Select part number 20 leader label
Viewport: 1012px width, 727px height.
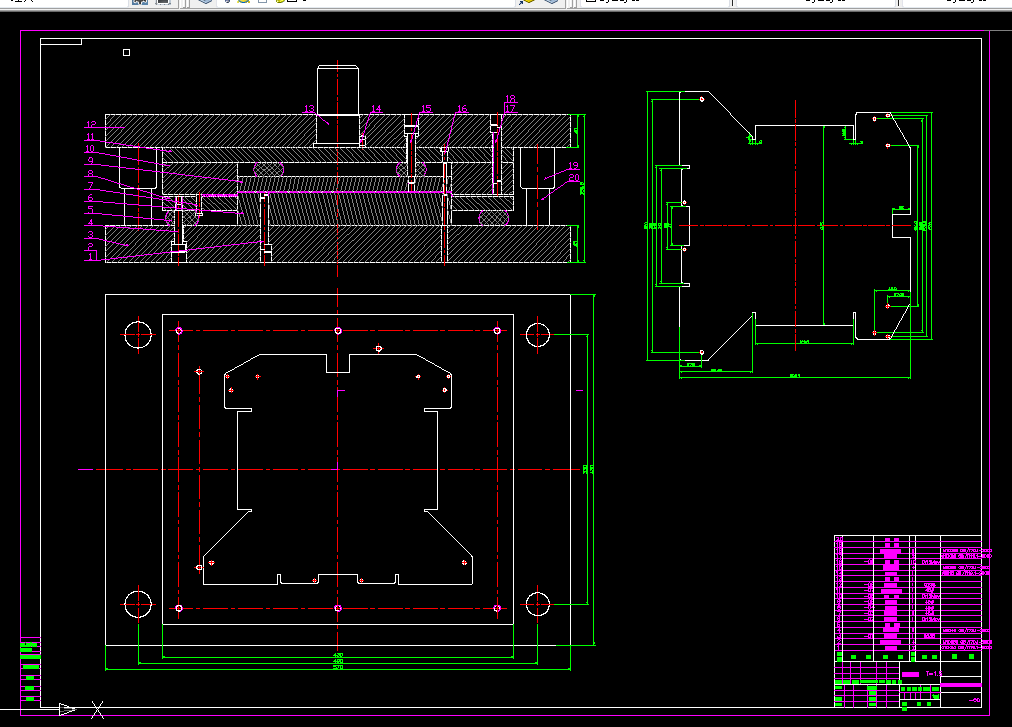[574, 178]
